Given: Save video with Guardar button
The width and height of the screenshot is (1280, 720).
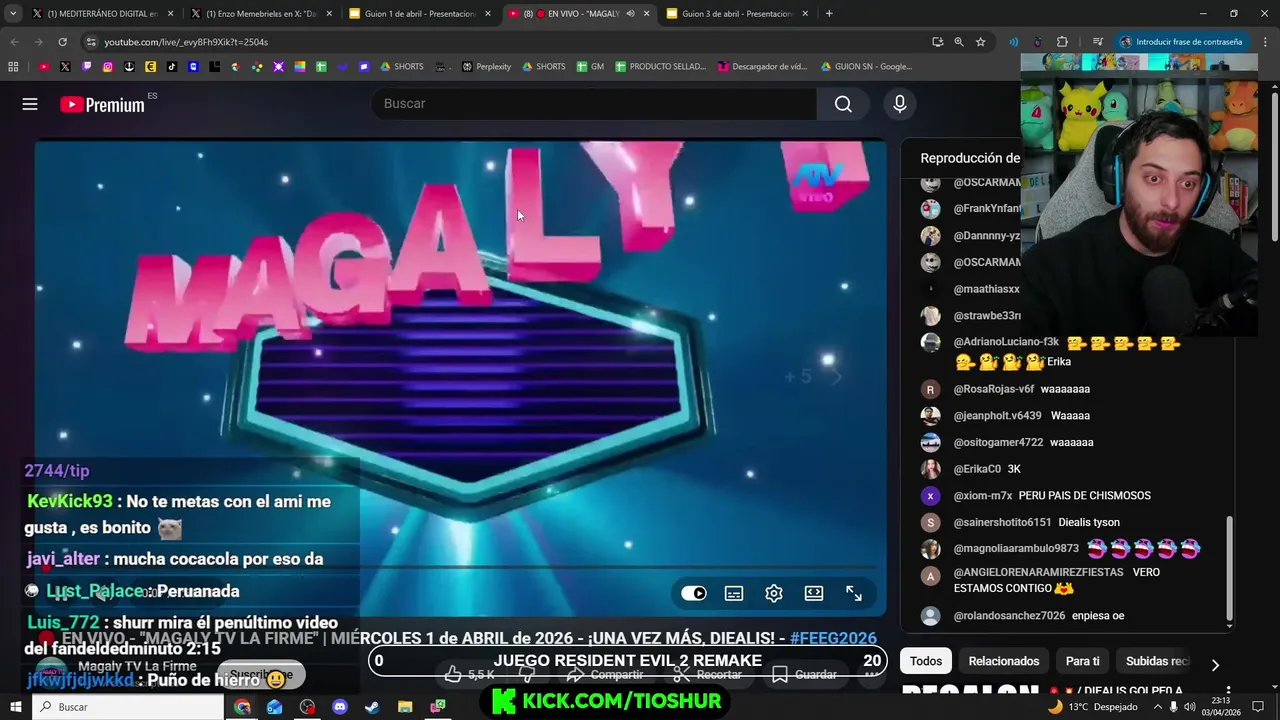Looking at the screenshot, I should pyautogui.click(x=805, y=675).
